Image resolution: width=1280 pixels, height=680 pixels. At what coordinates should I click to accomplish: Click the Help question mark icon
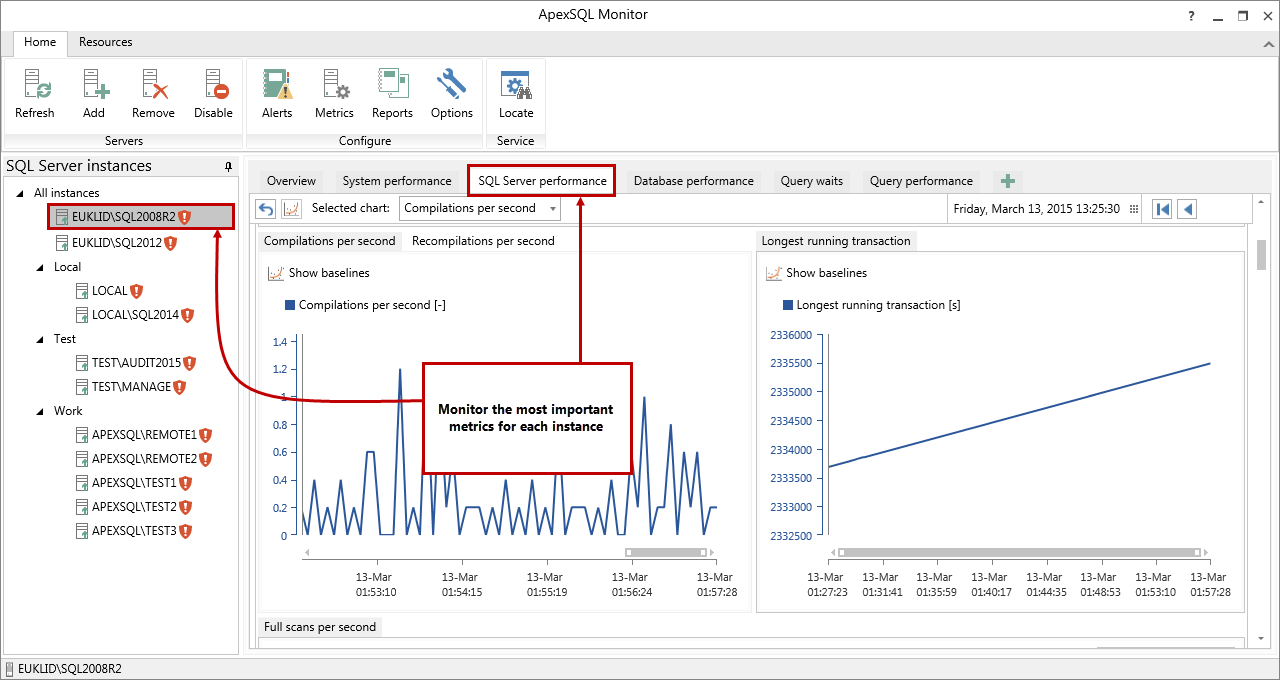pos(1191,15)
